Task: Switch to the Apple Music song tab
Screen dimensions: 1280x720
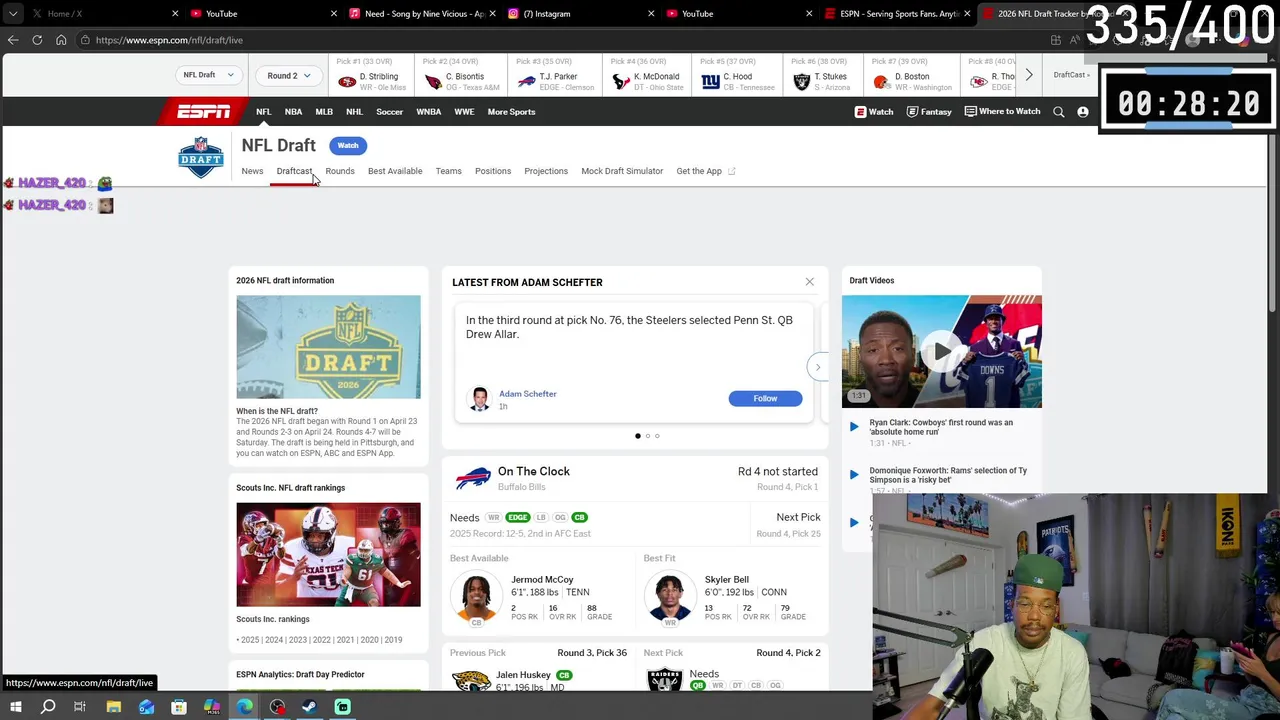Action: point(423,14)
